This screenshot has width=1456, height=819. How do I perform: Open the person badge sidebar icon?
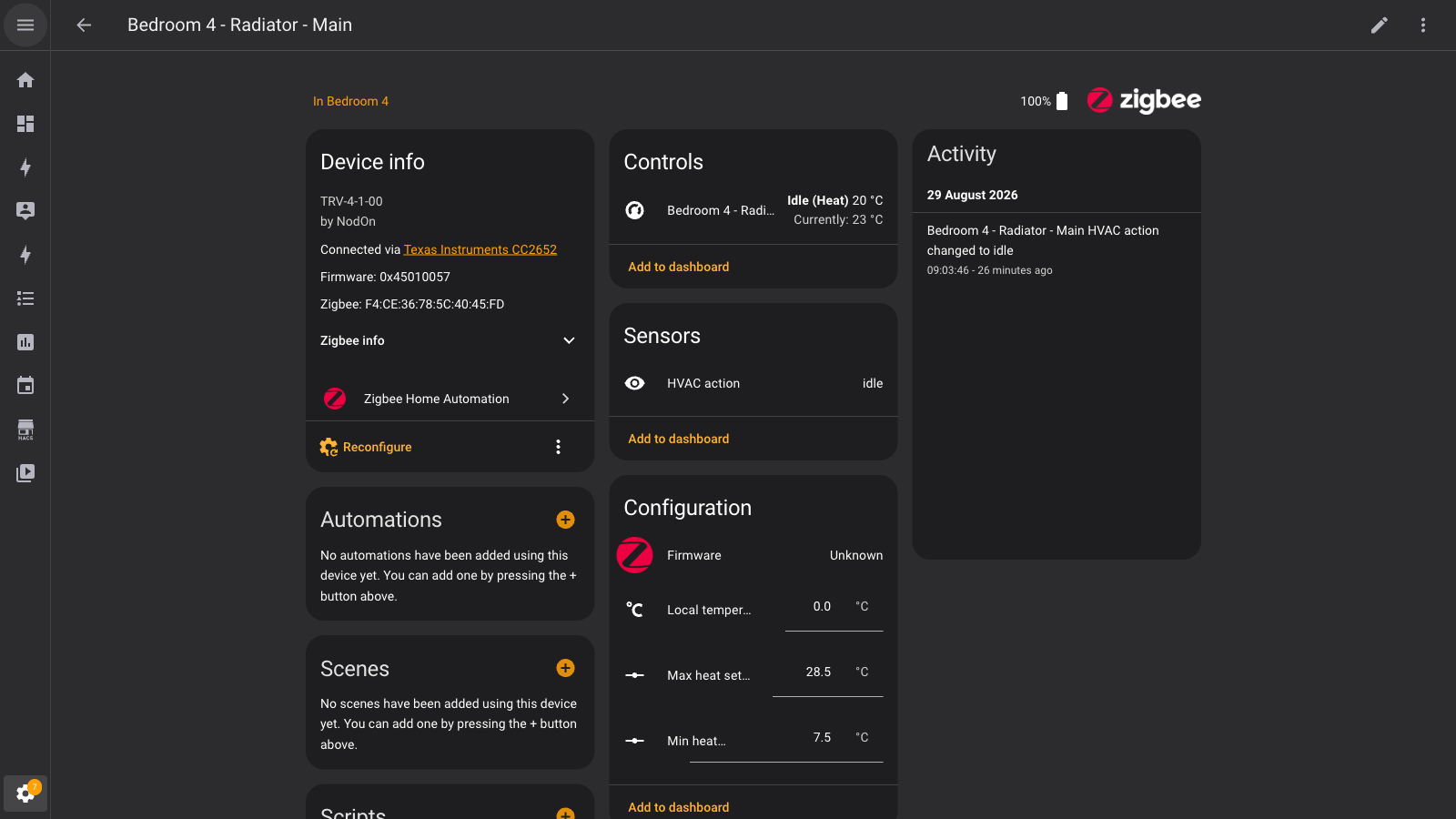click(25, 211)
